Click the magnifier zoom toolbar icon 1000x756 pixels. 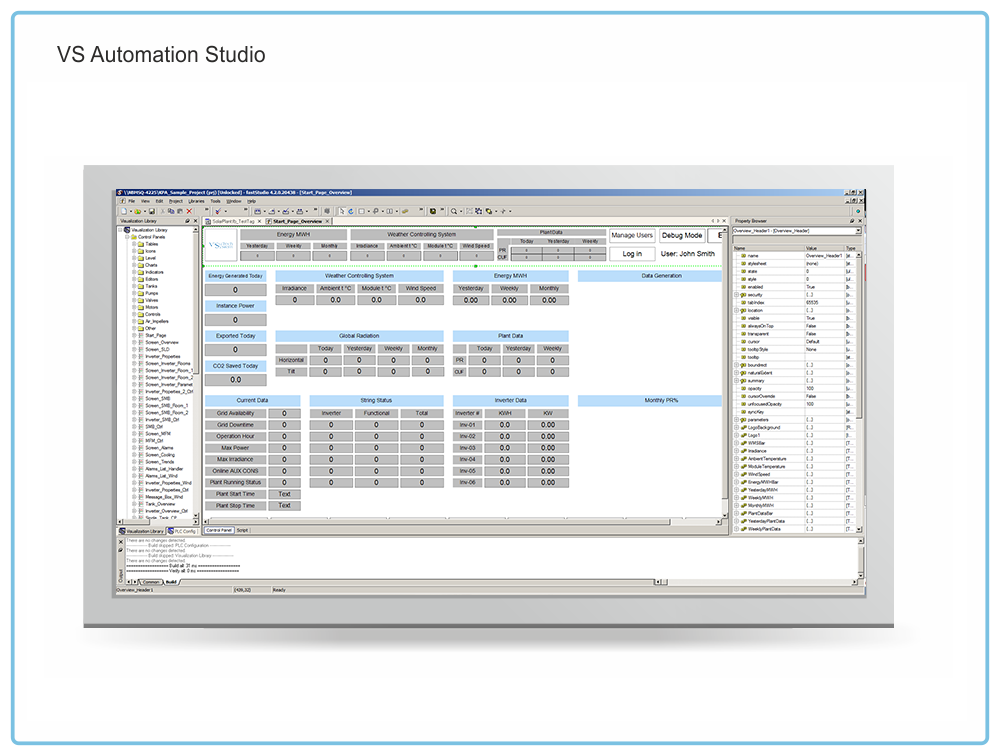click(454, 211)
